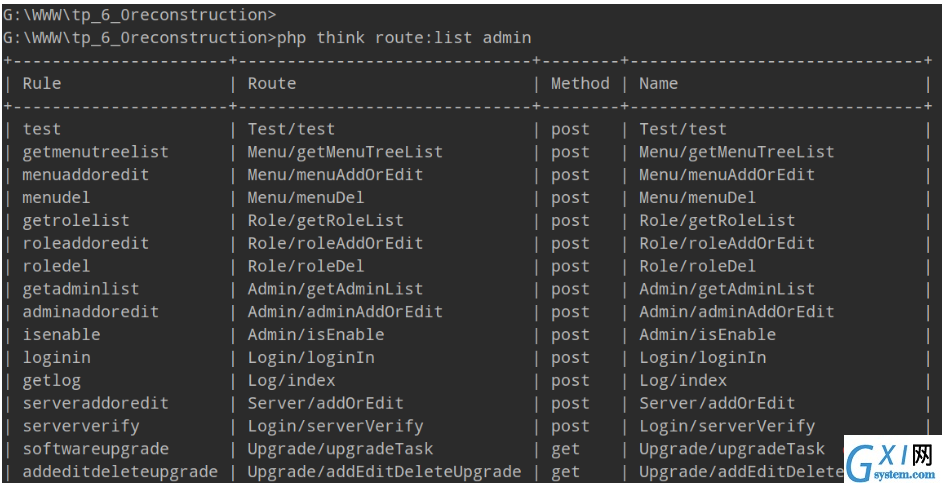Select the 'Method' column header
Screen dimensions: 942x483
pyautogui.click(x=580, y=83)
